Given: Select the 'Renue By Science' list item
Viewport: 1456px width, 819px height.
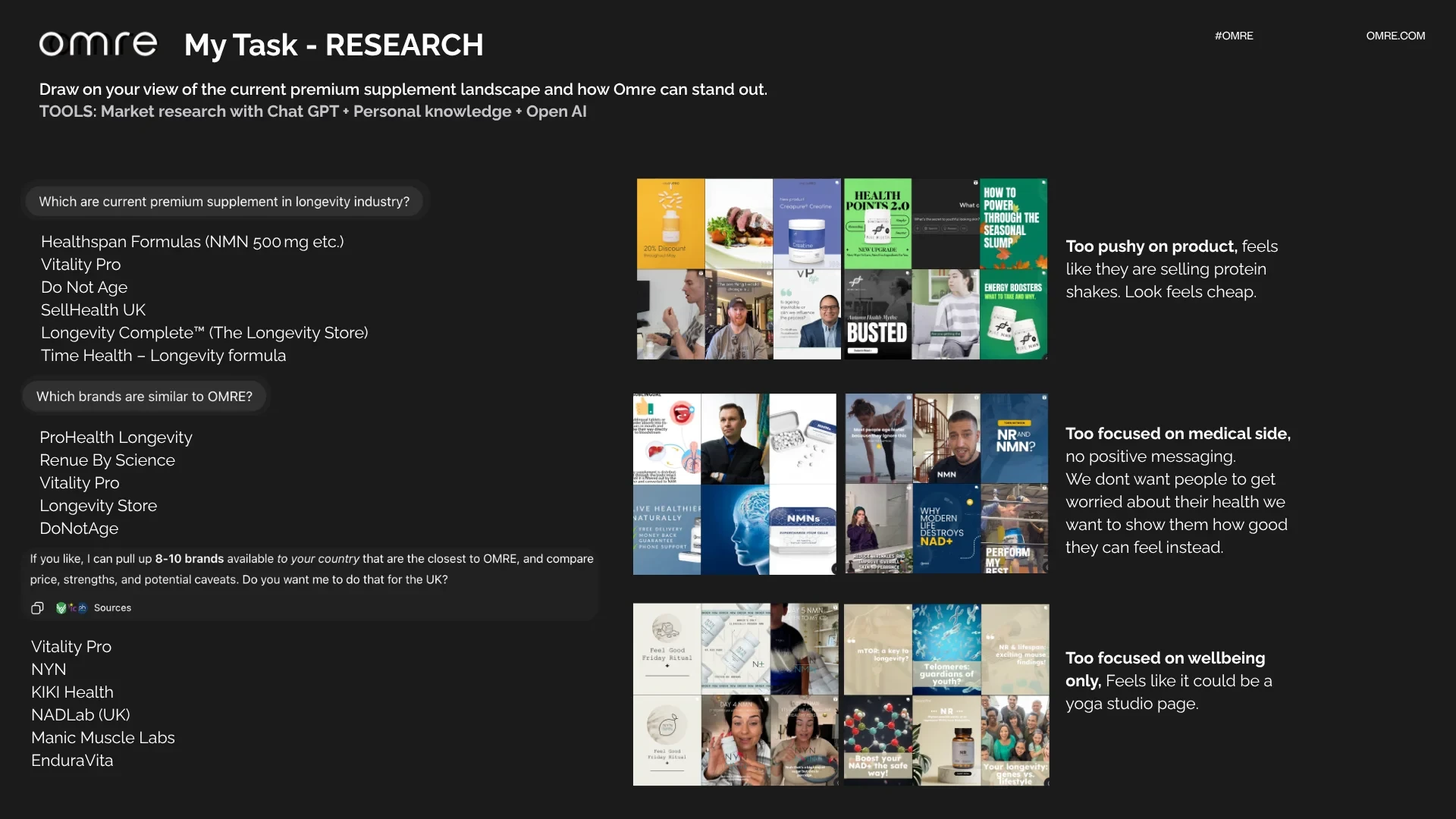Looking at the screenshot, I should 107,460.
